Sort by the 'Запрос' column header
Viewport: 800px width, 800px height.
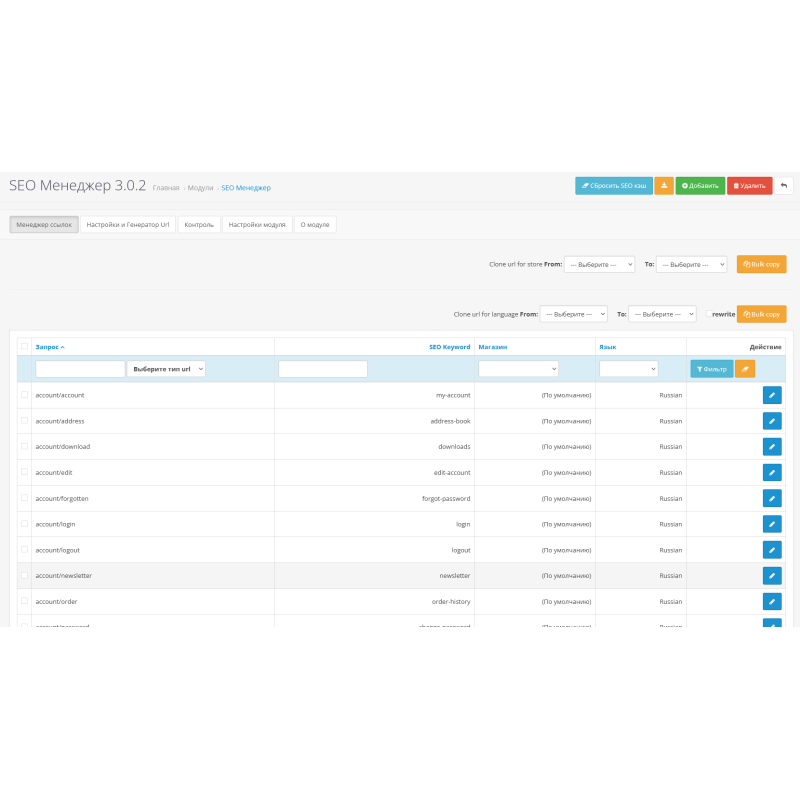[49, 347]
